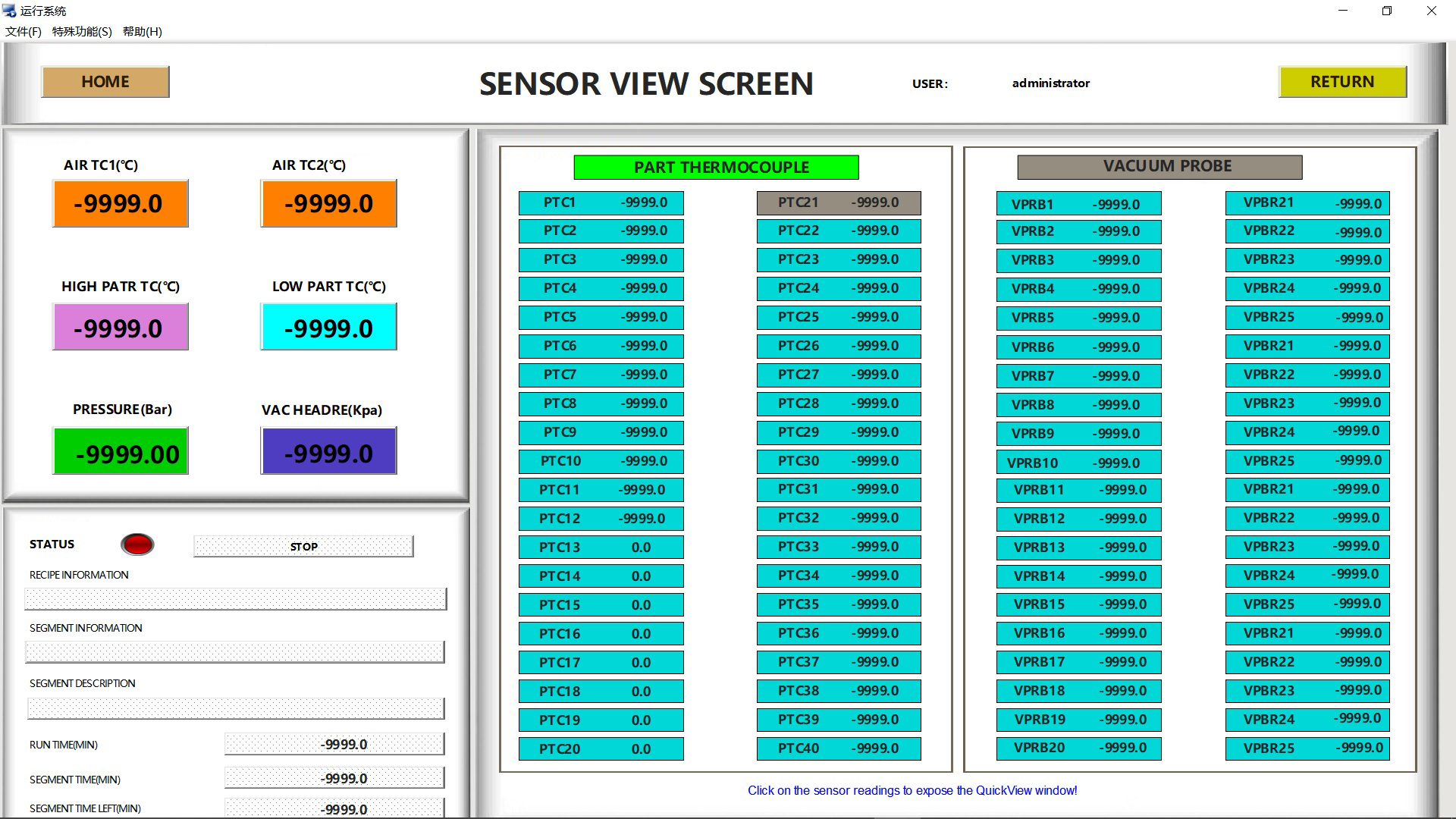
Task: Select the VPRB10 vacuum probe reading
Action: point(1078,463)
